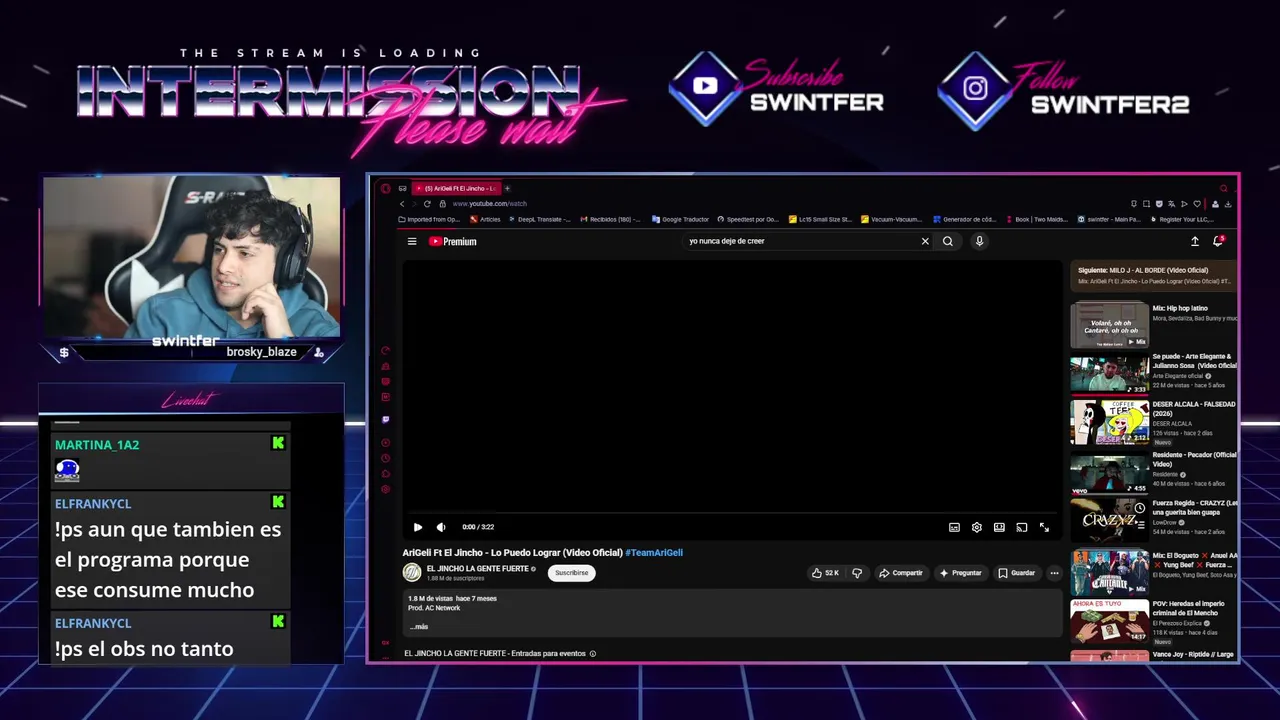Open a new browser tab
Viewport: 1280px width, 720px height.
point(507,188)
